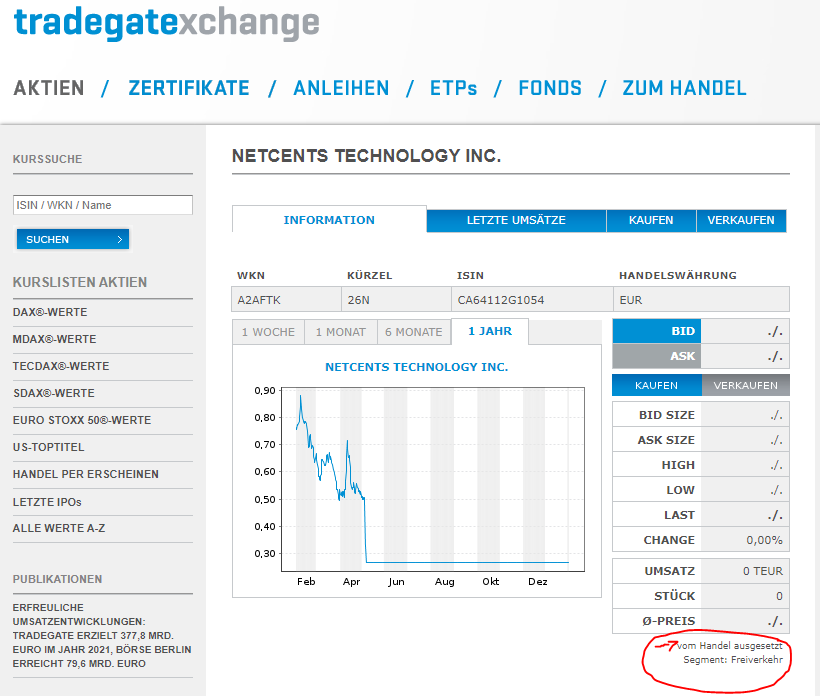Focus the ISIN / WKN / Name search field

coord(103,205)
